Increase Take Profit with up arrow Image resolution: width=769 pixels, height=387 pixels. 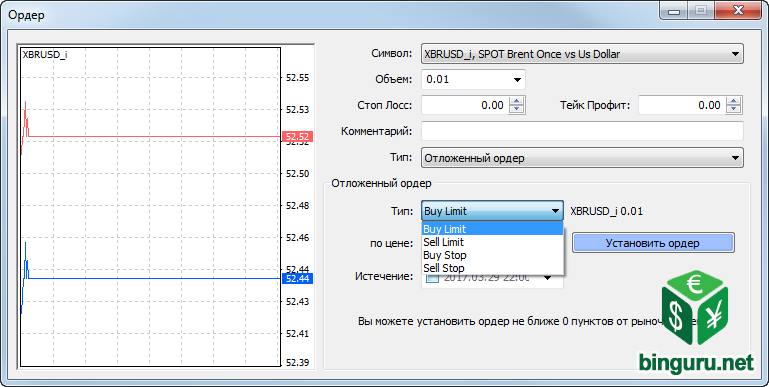(734, 101)
